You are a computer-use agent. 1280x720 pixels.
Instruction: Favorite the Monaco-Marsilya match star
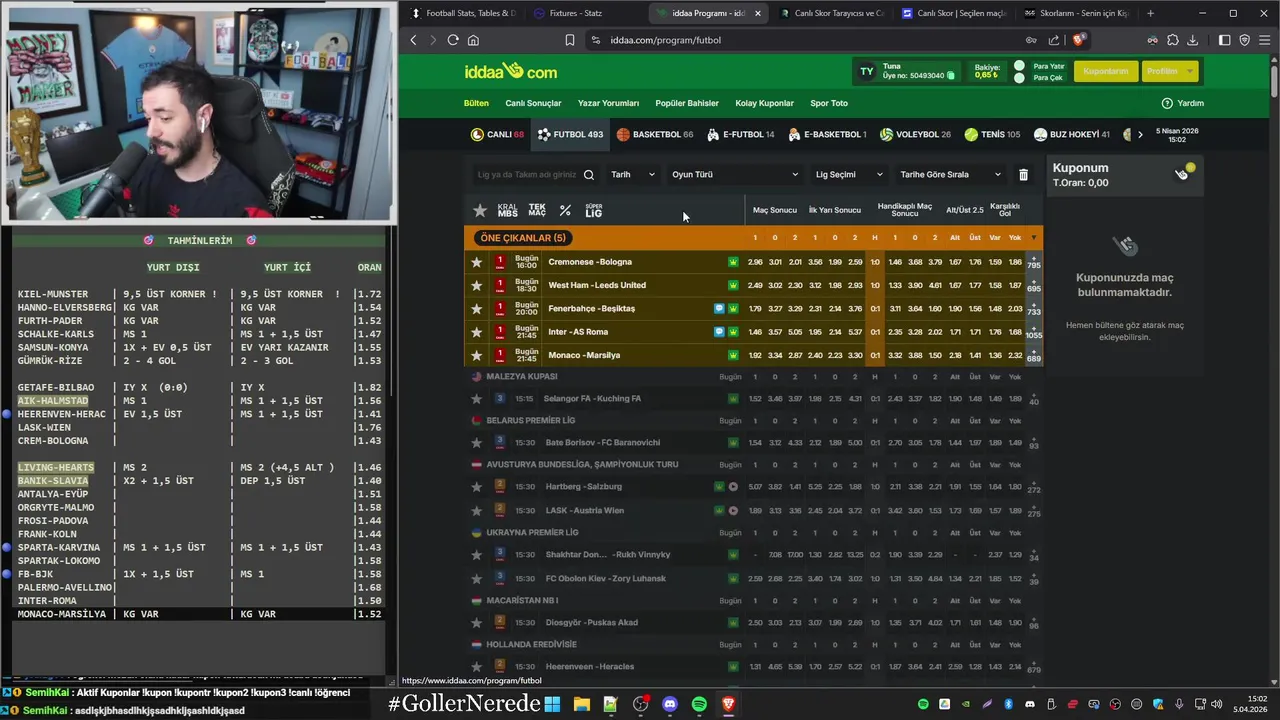coord(477,355)
